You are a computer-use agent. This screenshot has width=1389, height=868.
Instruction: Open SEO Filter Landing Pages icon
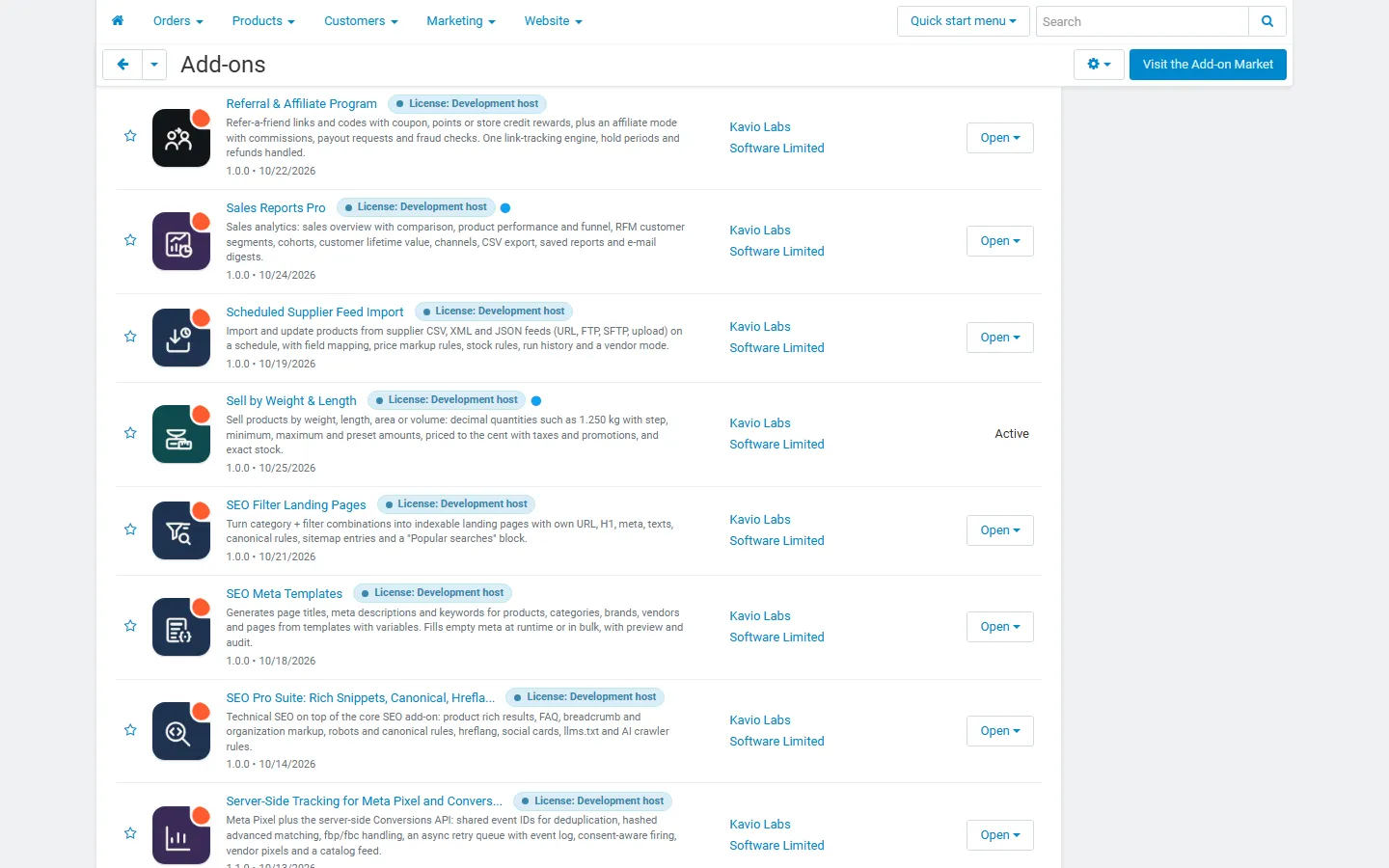pyautogui.click(x=181, y=530)
